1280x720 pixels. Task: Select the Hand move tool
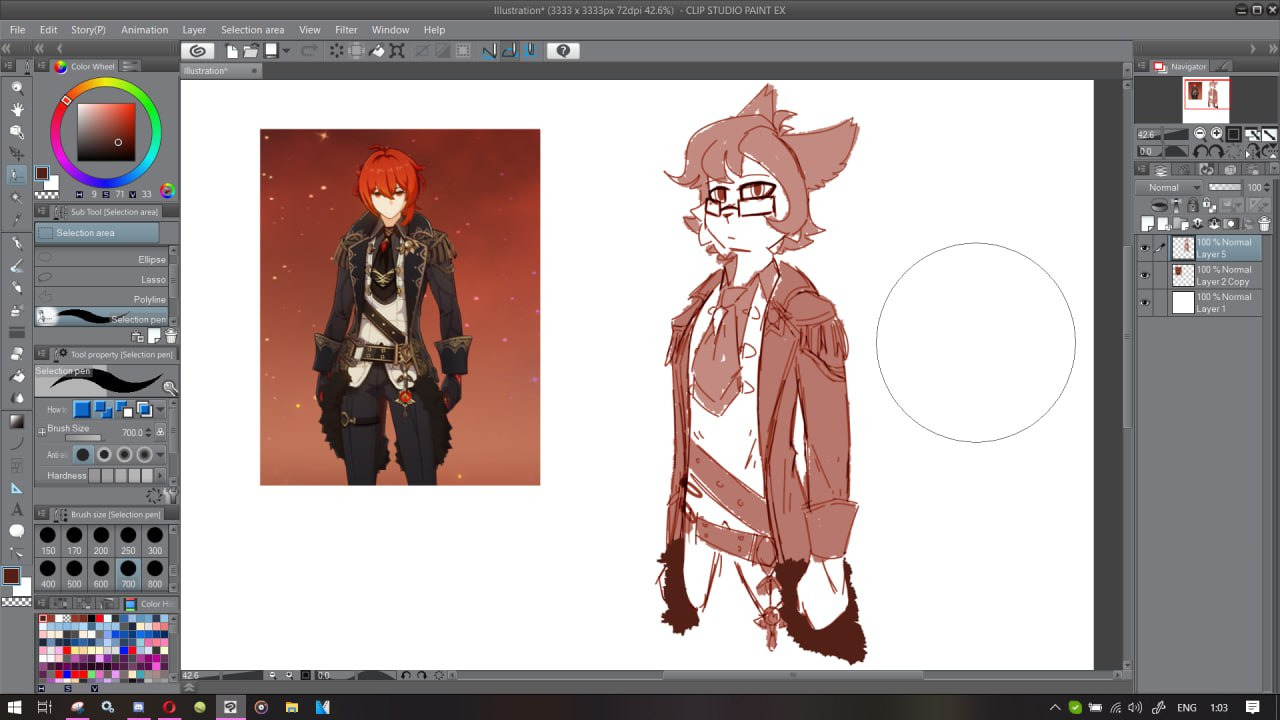(17, 109)
